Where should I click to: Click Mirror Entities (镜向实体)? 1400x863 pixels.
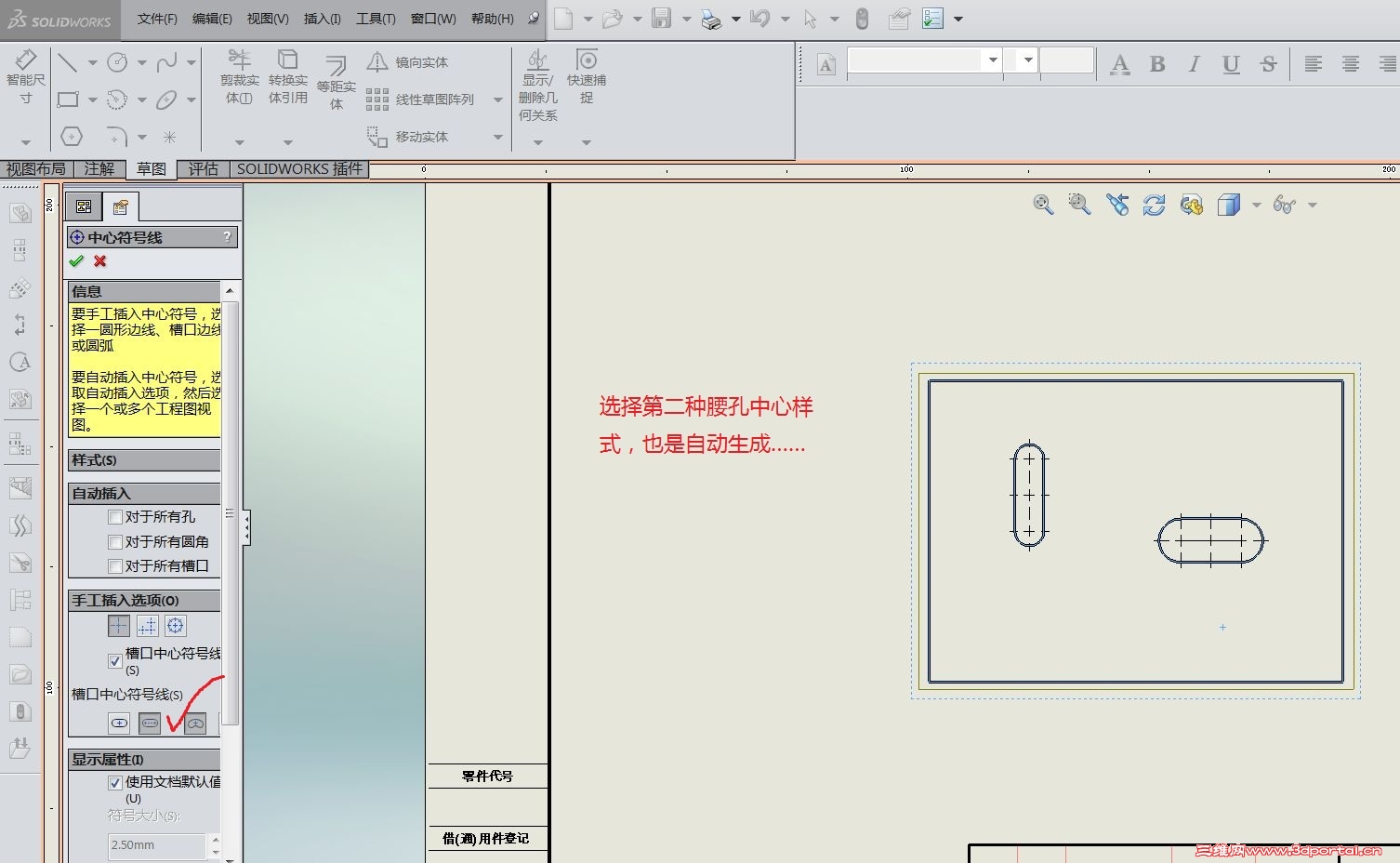click(x=407, y=62)
